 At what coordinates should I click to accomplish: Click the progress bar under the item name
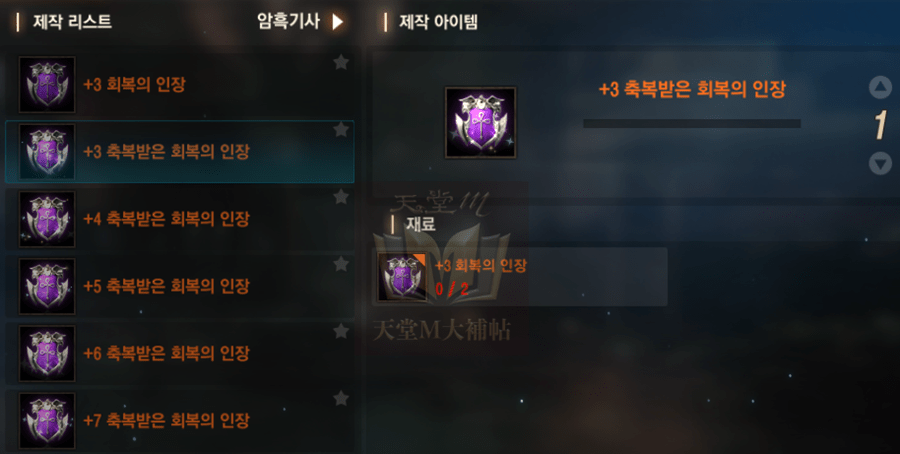(692, 123)
